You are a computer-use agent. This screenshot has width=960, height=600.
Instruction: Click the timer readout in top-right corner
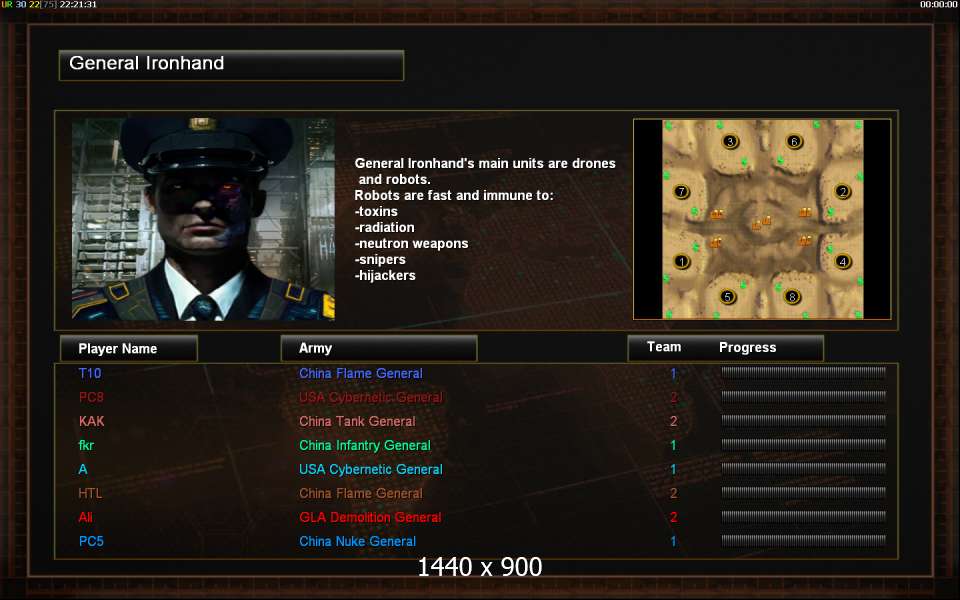(939, 4)
